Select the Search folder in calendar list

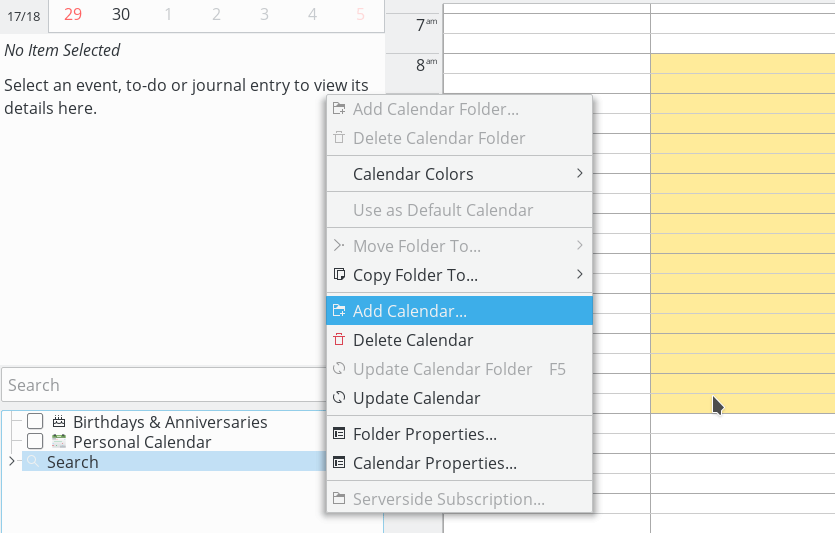click(x=73, y=462)
